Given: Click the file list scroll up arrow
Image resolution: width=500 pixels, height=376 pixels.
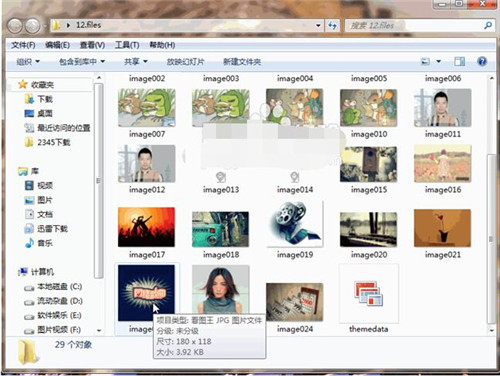Looking at the screenshot, I should (492, 78).
